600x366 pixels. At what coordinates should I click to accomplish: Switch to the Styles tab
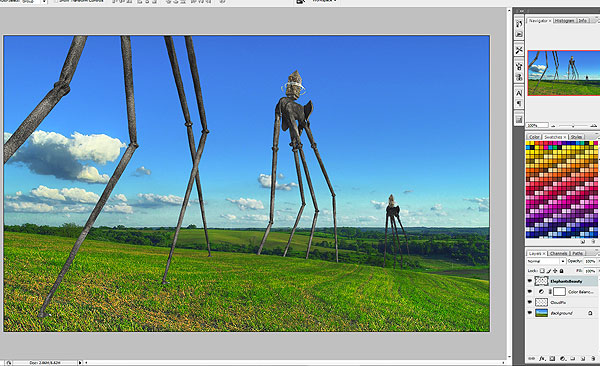click(x=576, y=137)
